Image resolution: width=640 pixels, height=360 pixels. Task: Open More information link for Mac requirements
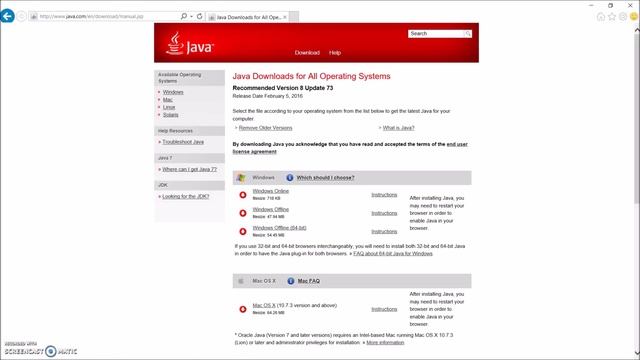(385, 342)
